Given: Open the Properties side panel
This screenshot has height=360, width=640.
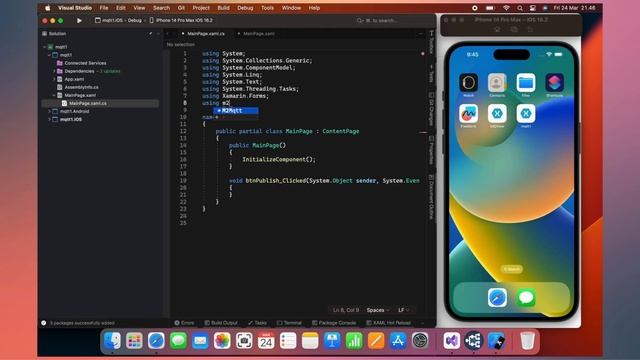Looking at the screenshot, I should pyautogui.click(x=431, y=150).
